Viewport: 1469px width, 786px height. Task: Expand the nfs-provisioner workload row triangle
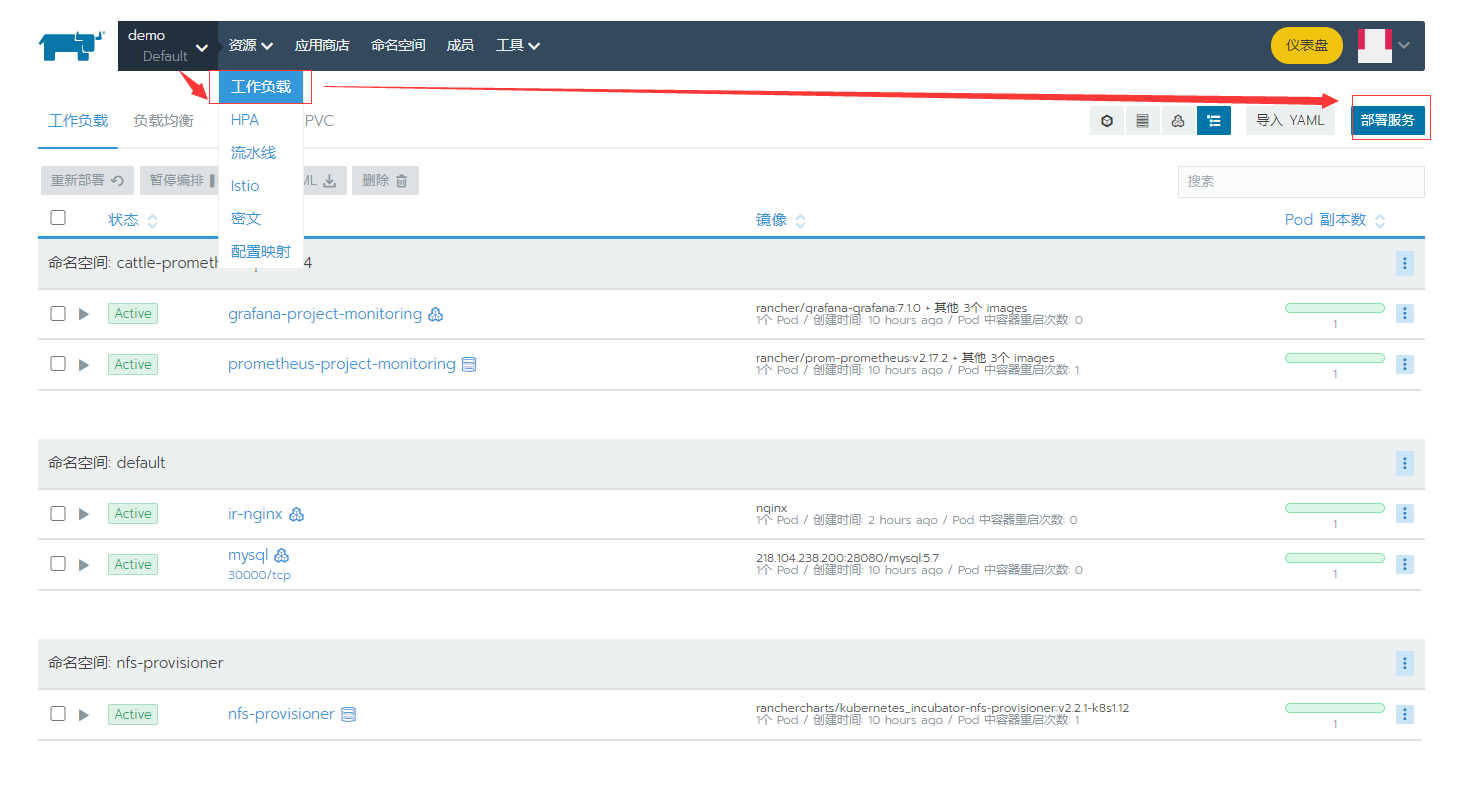click(x=84, y=714)
